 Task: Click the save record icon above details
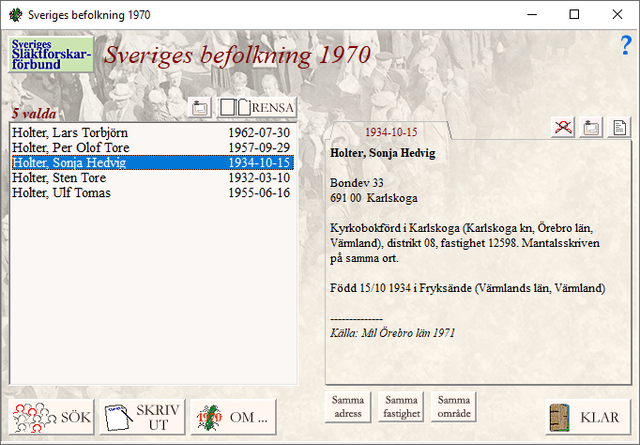(591, 127)
